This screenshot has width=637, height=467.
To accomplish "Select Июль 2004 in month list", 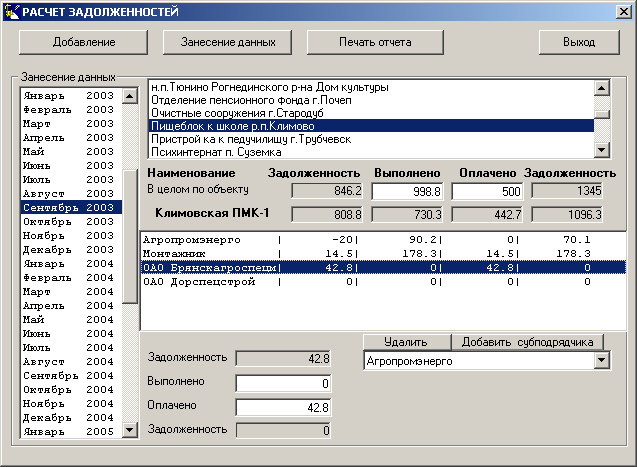I will tap(72, 348).
